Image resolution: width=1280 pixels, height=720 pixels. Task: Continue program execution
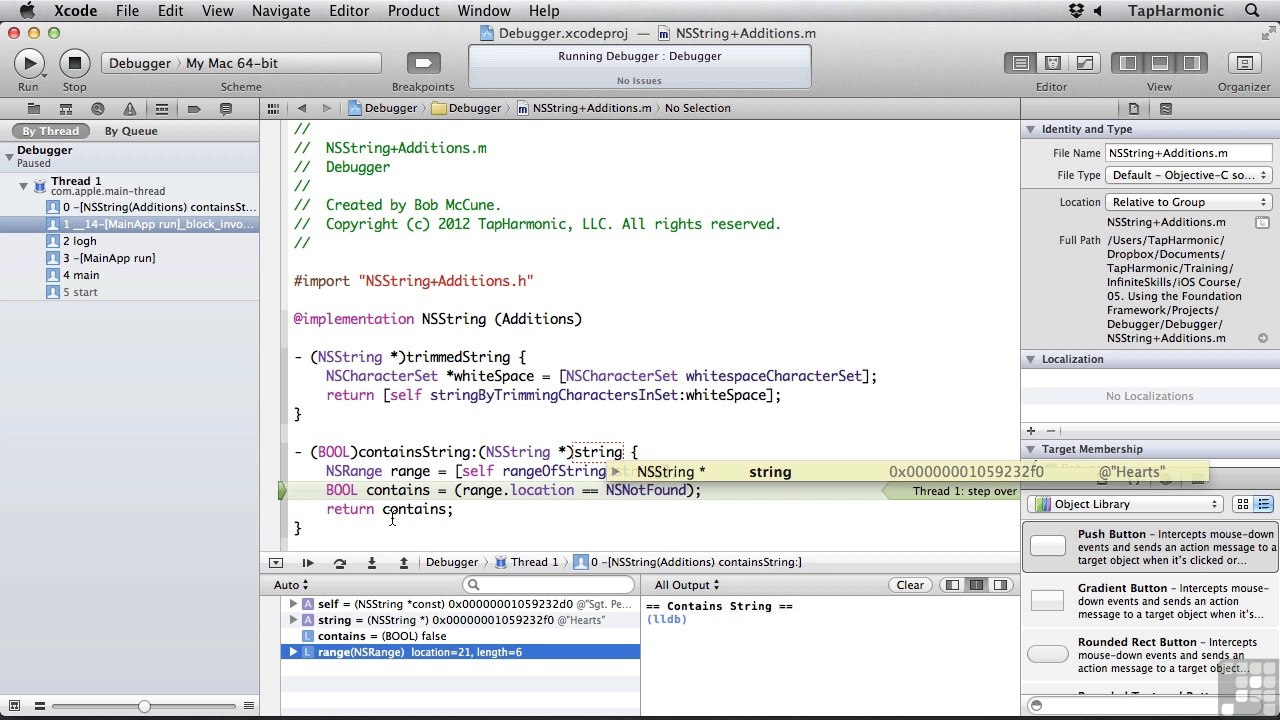(x=308, y=563)
